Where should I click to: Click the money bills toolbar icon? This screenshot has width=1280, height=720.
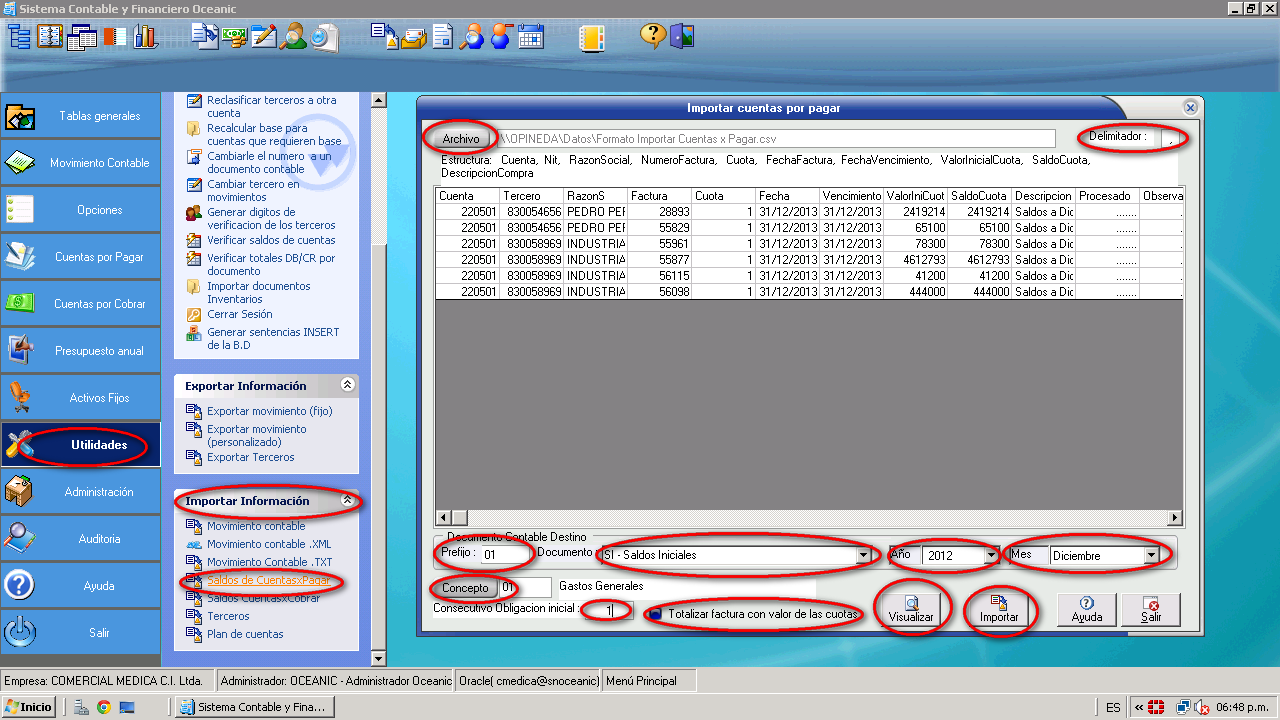[x=235, y=37]
